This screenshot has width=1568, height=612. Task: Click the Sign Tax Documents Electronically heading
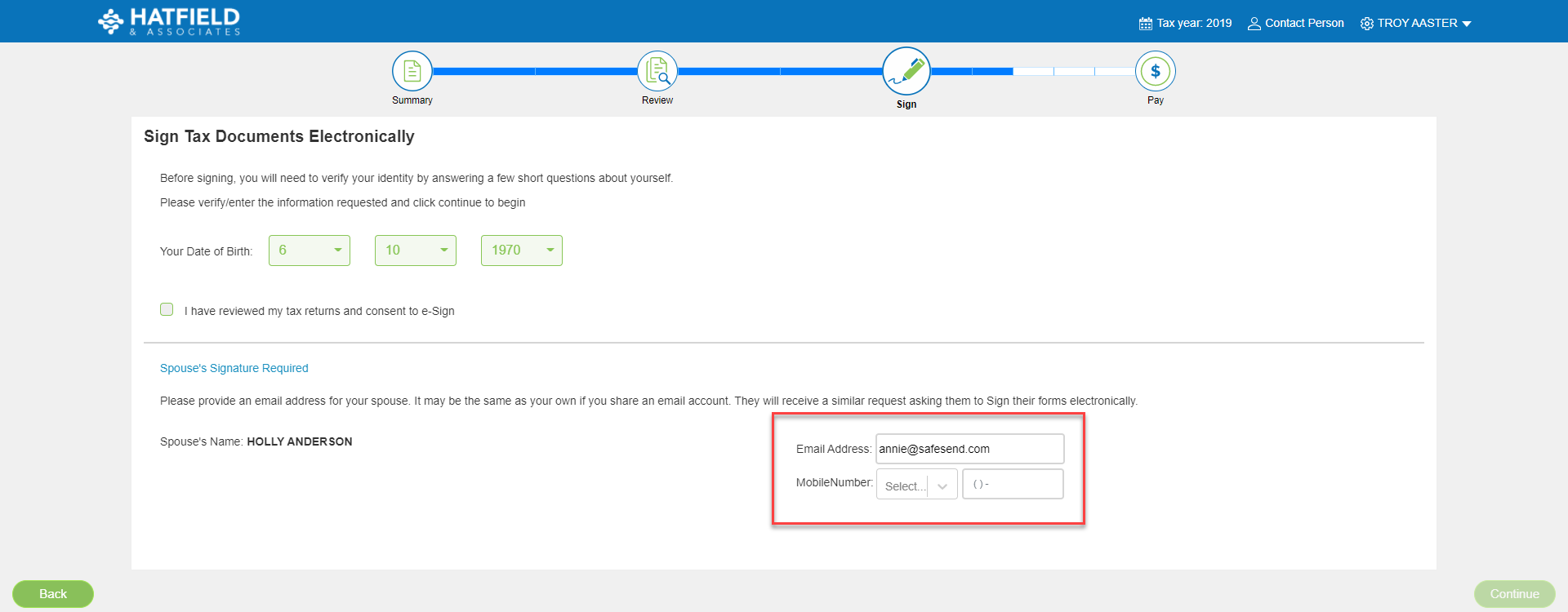point(279,136)
